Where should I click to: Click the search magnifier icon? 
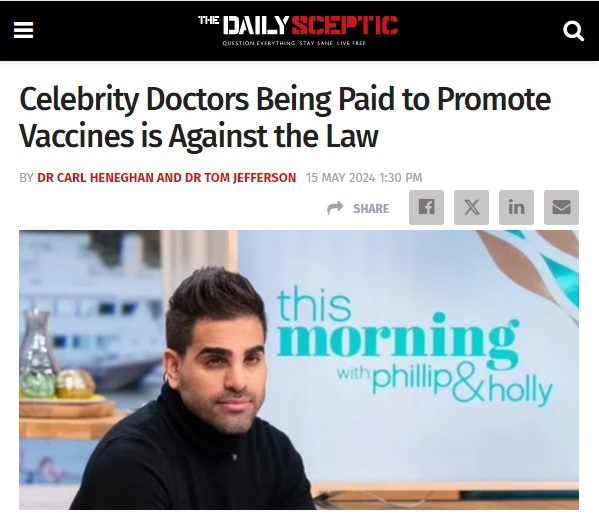click(573, 31)
